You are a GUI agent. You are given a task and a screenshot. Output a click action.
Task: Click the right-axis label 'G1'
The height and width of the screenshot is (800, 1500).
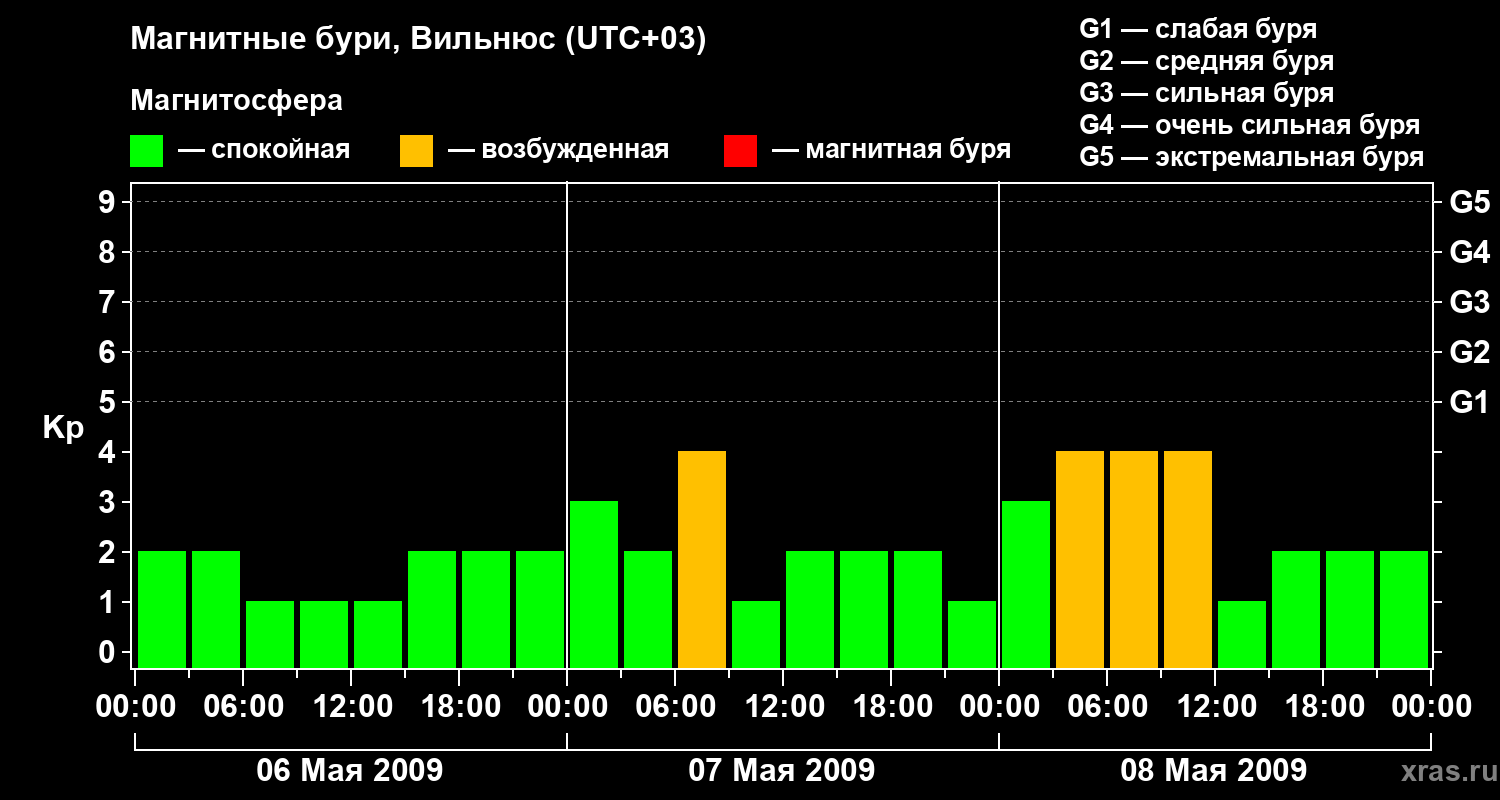pos(1469,402)
